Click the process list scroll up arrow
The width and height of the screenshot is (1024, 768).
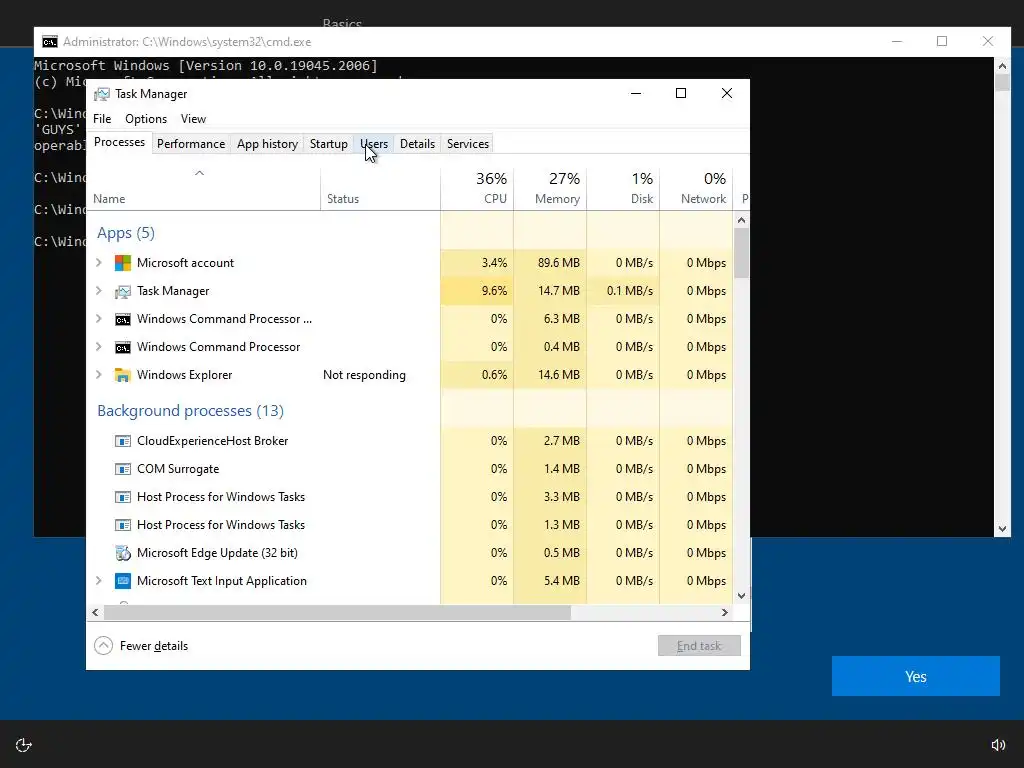pyautogui.click(x=741, y=220)
